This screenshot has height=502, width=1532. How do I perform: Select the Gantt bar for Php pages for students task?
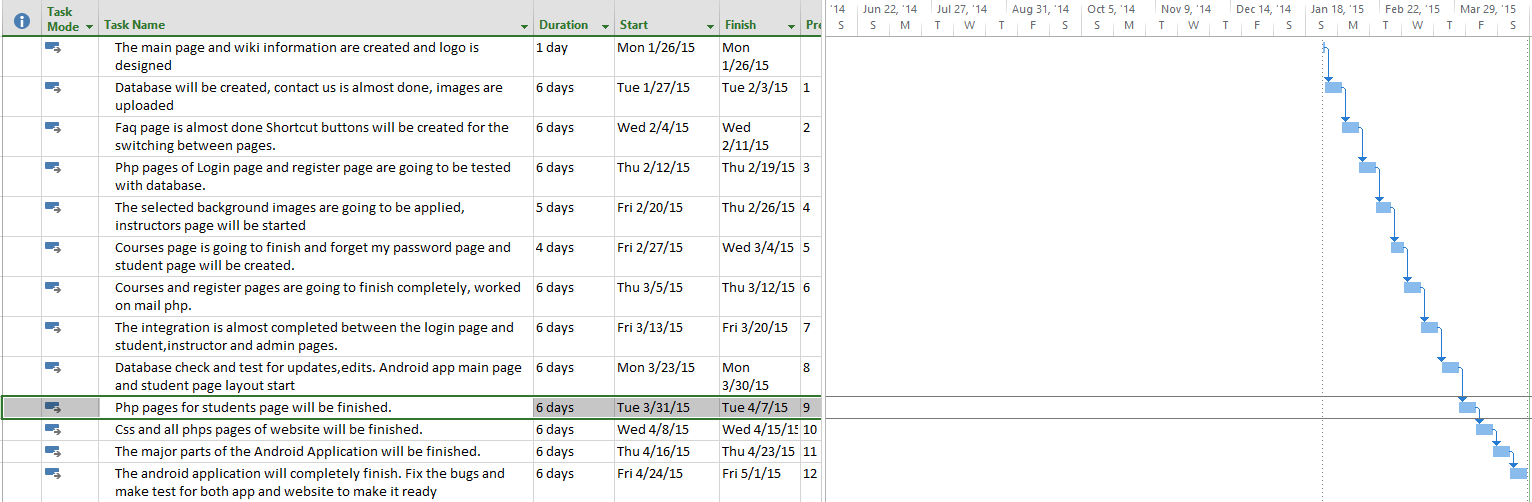point(1467,407)
